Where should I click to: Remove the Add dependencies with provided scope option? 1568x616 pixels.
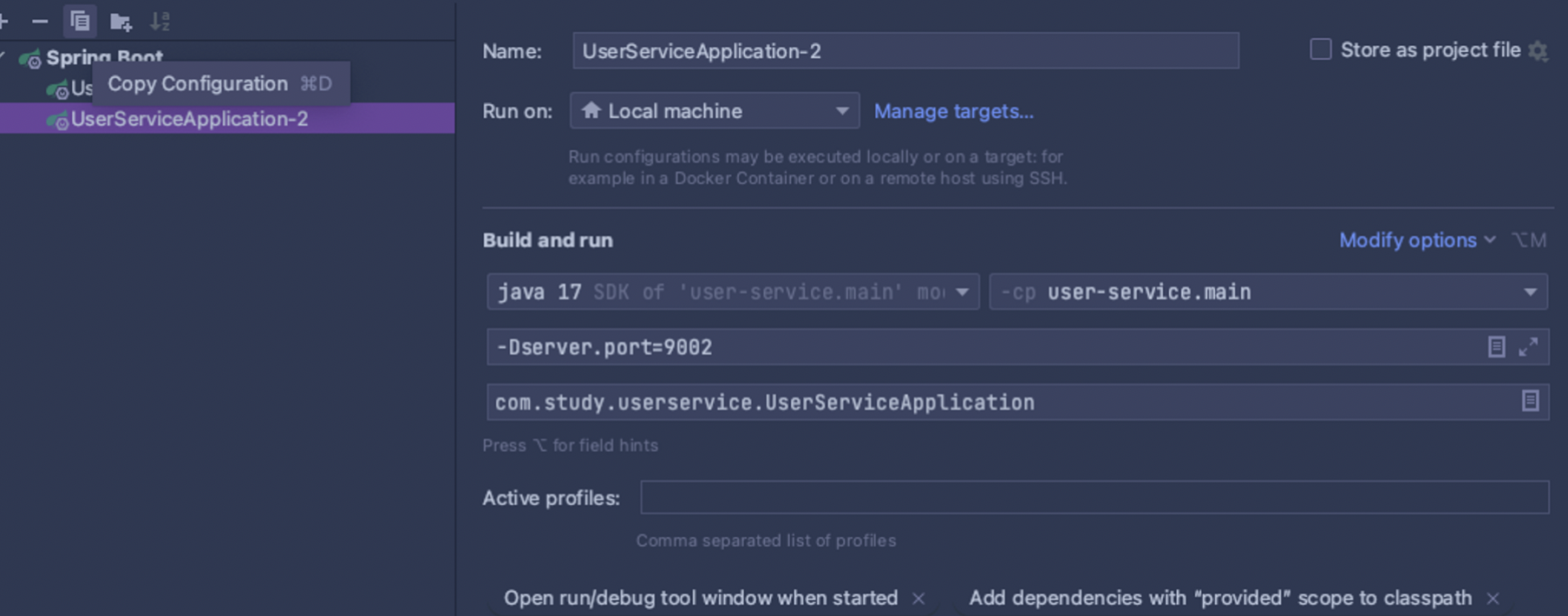coord(1493,599)
